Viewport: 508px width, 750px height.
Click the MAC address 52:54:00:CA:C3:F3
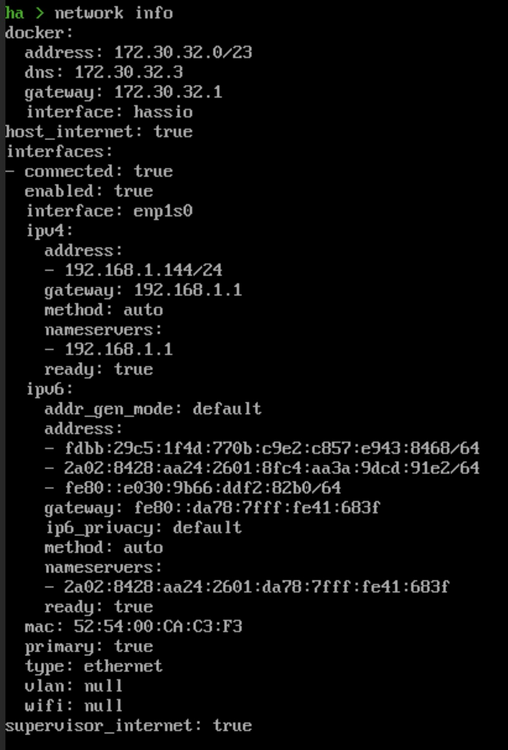[x=158, y=626]
